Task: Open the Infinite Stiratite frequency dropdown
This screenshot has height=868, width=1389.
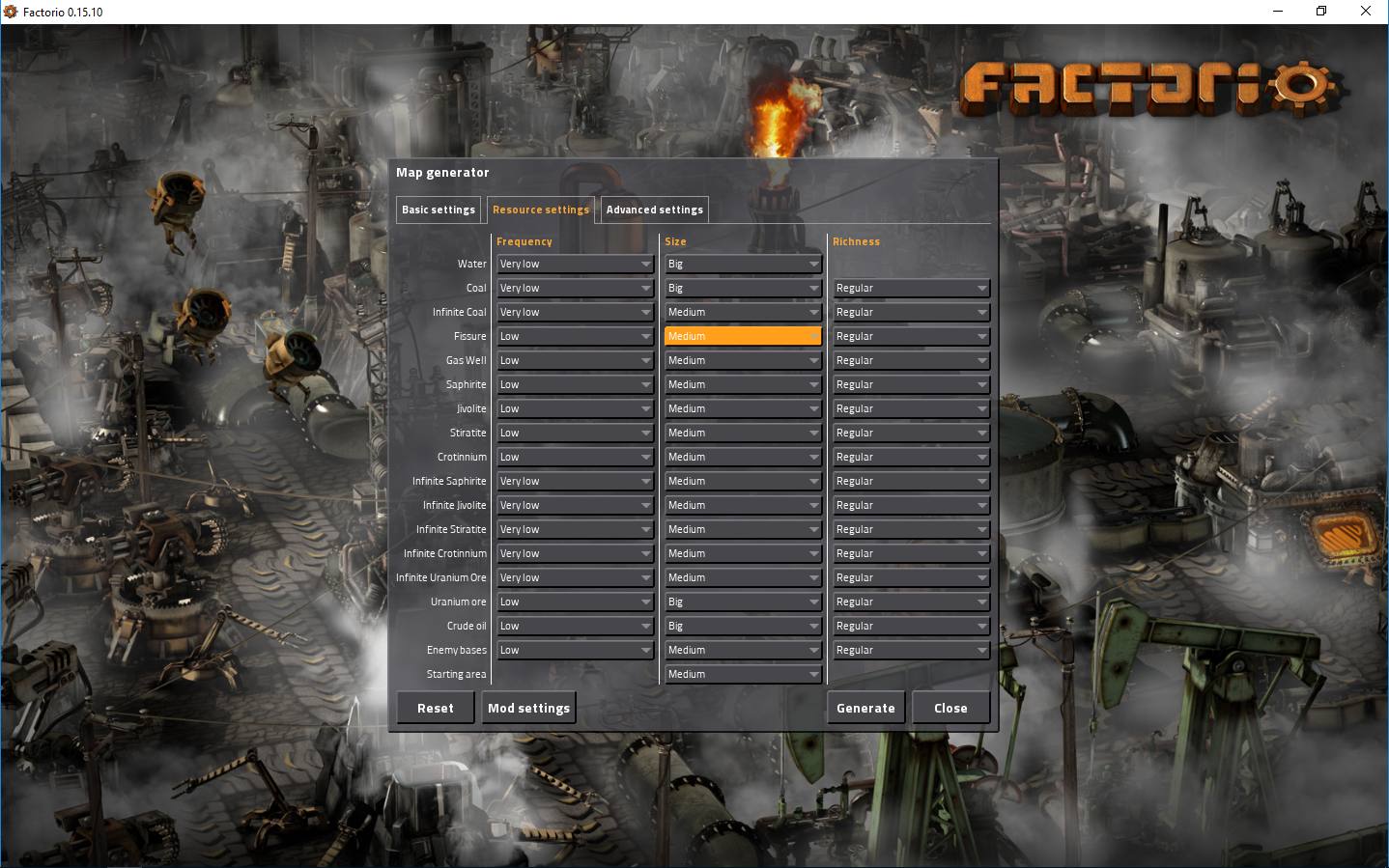Action: coord(576,529)
